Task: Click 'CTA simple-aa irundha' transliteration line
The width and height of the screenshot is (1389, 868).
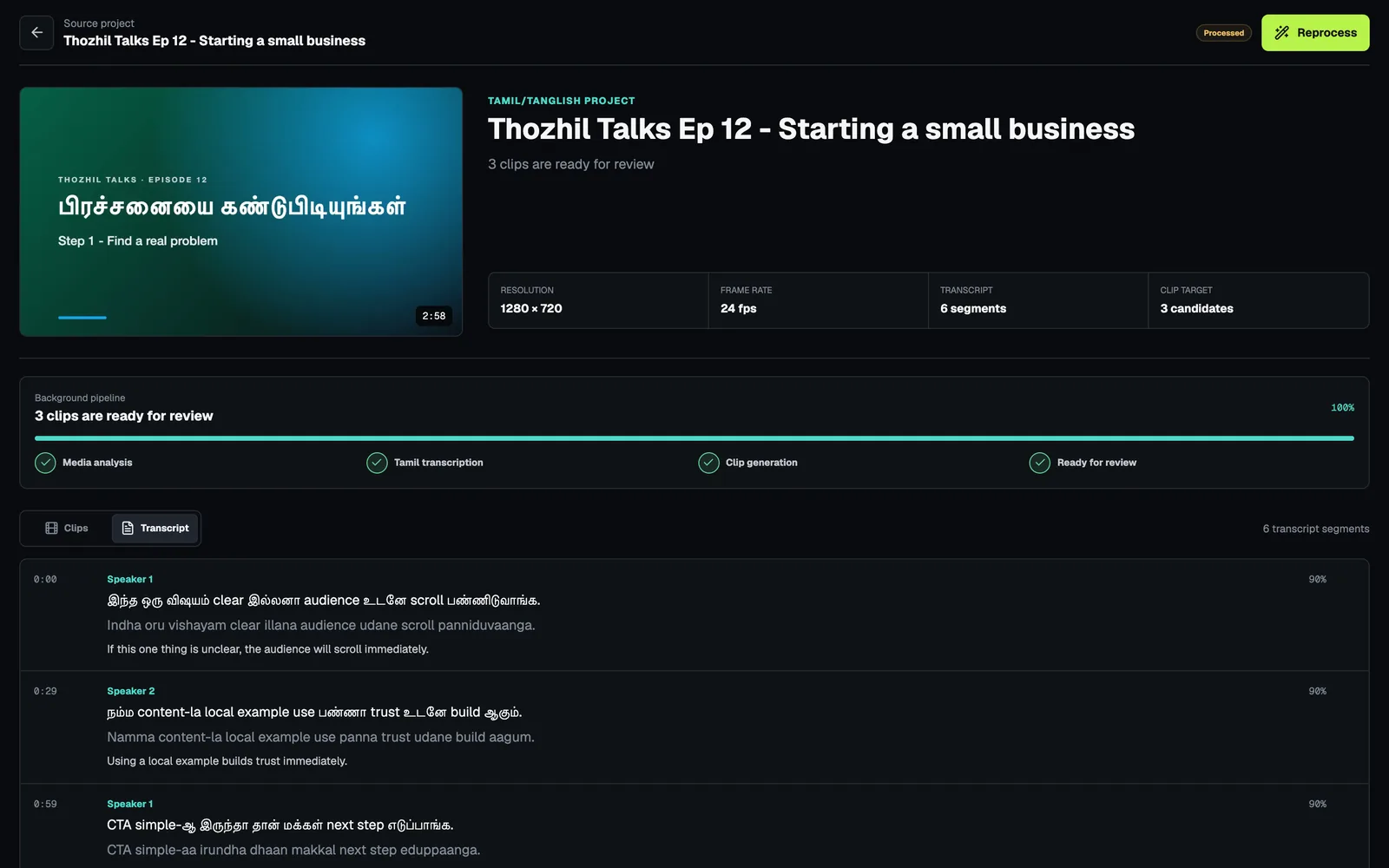Action: (x=293, y=850)
